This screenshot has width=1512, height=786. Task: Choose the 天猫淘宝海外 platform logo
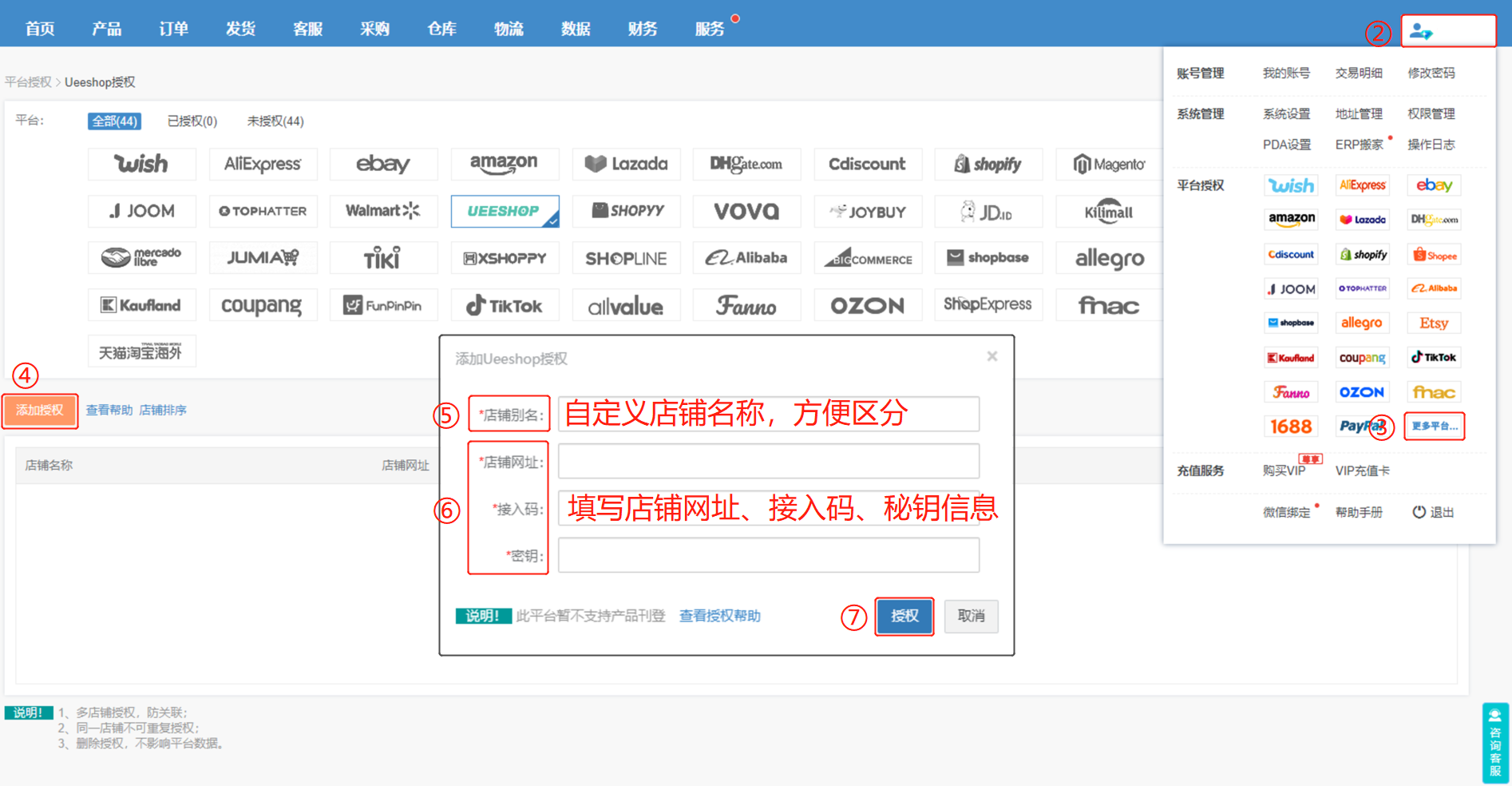142,351
